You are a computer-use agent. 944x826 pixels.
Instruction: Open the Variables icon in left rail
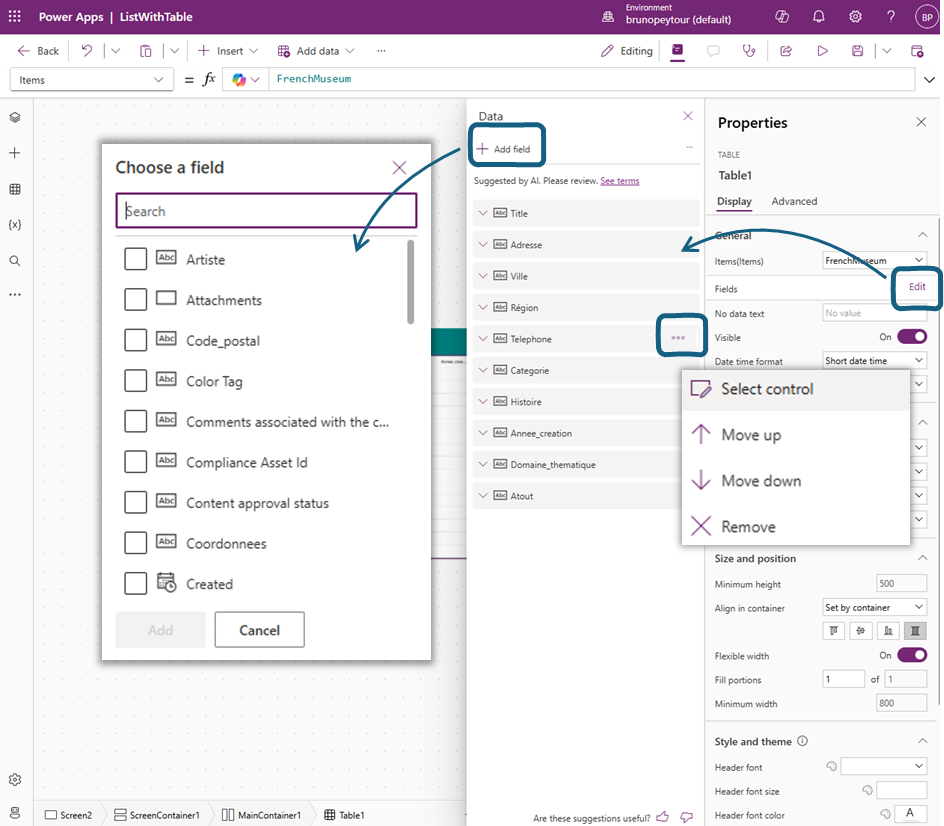coord(15,225)
